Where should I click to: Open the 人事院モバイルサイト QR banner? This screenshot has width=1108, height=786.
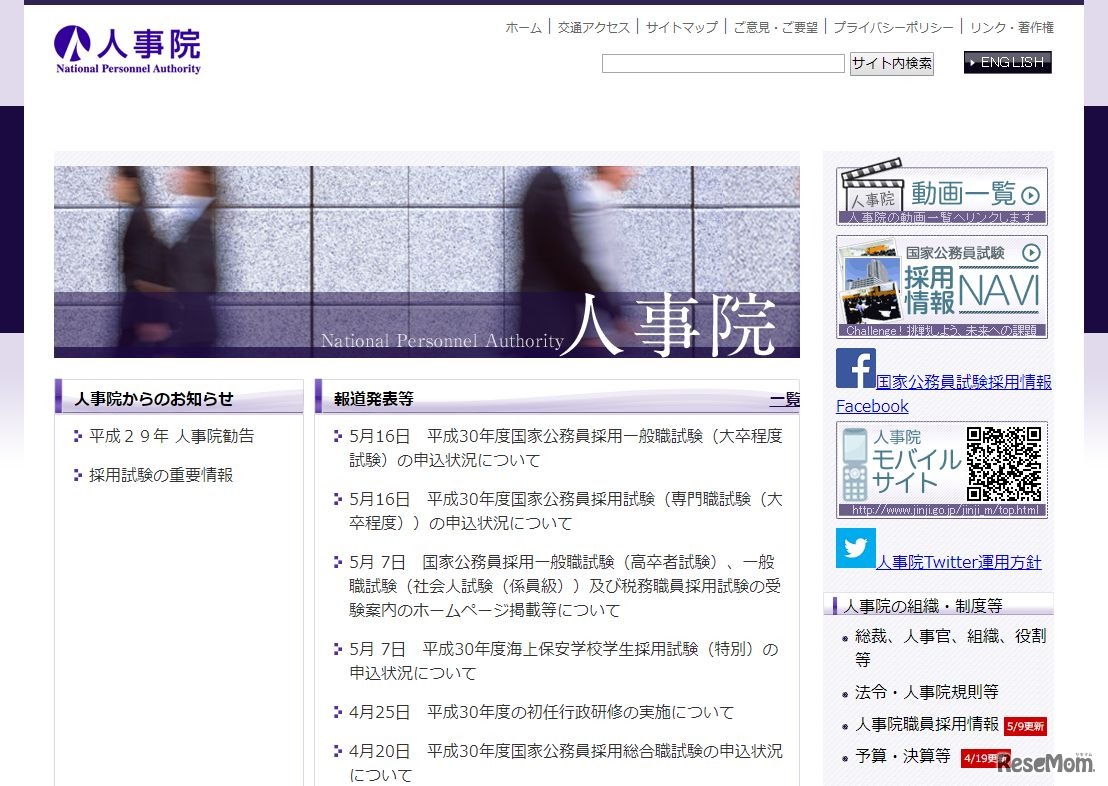point(942,470)
